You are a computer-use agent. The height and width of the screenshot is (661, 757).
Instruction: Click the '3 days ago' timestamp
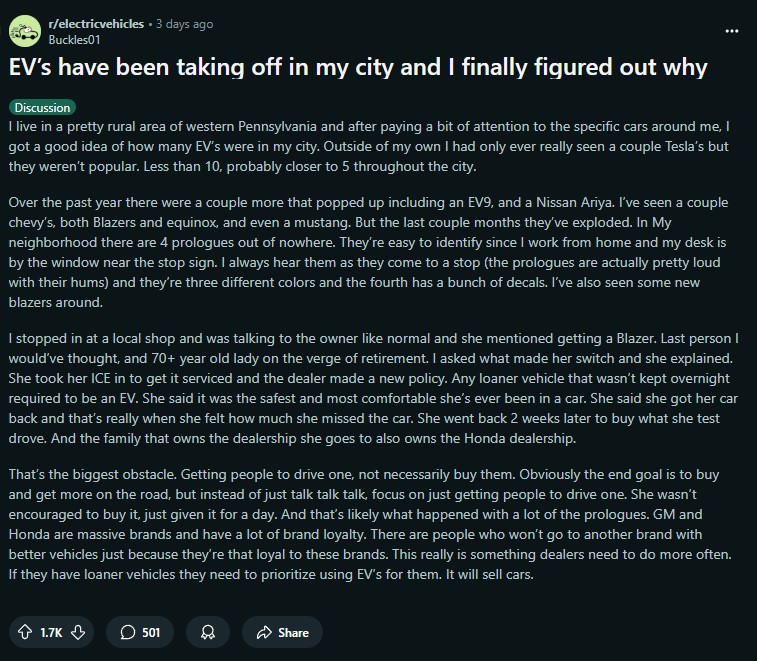coord(184,24)
